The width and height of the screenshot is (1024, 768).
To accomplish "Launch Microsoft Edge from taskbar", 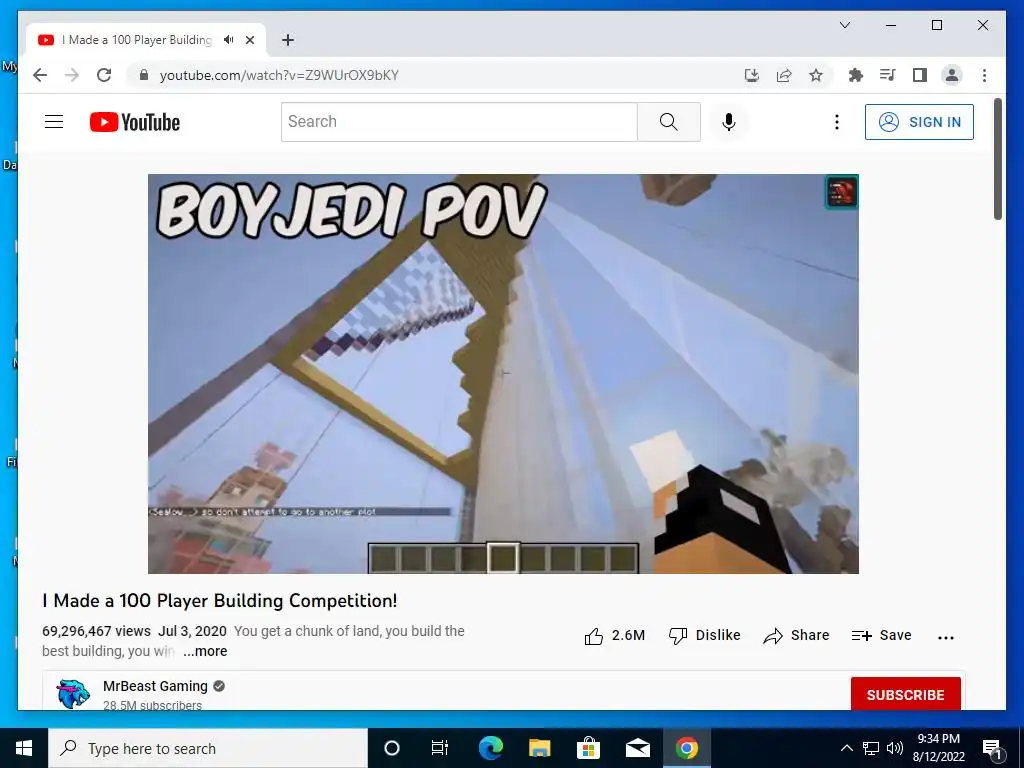I will (490, 748).
